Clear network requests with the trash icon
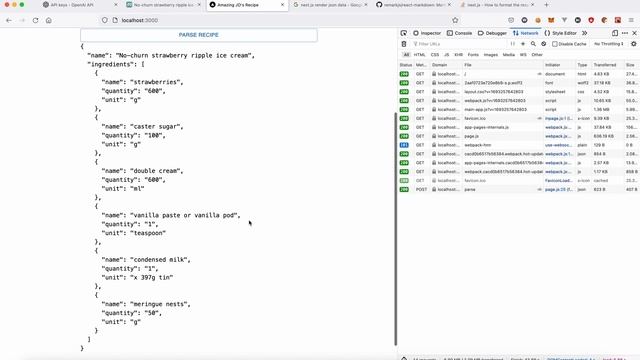Screen dimensions: 640x360 tap(404, 44)
